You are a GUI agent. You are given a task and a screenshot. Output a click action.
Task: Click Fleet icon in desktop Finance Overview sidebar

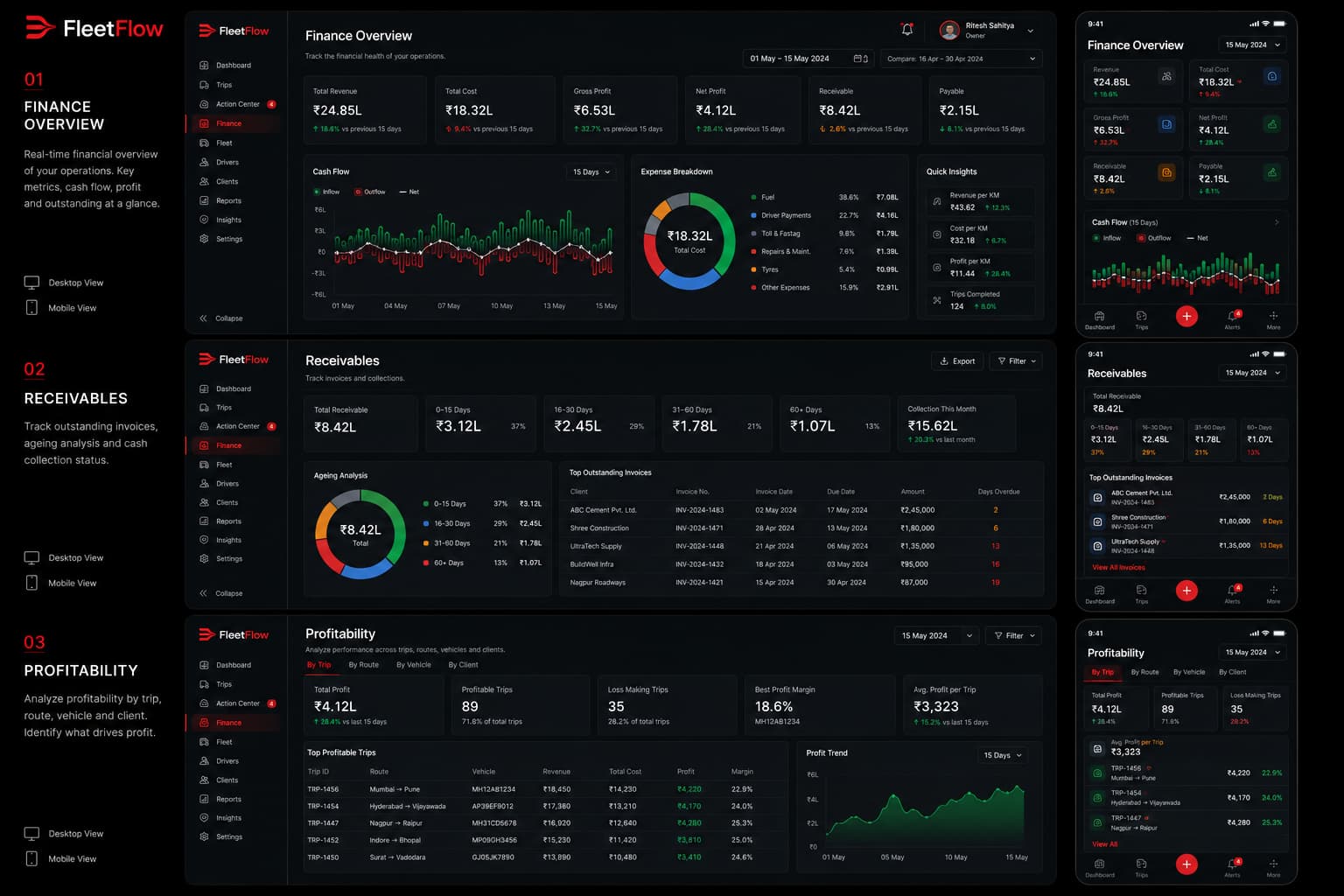204,143
